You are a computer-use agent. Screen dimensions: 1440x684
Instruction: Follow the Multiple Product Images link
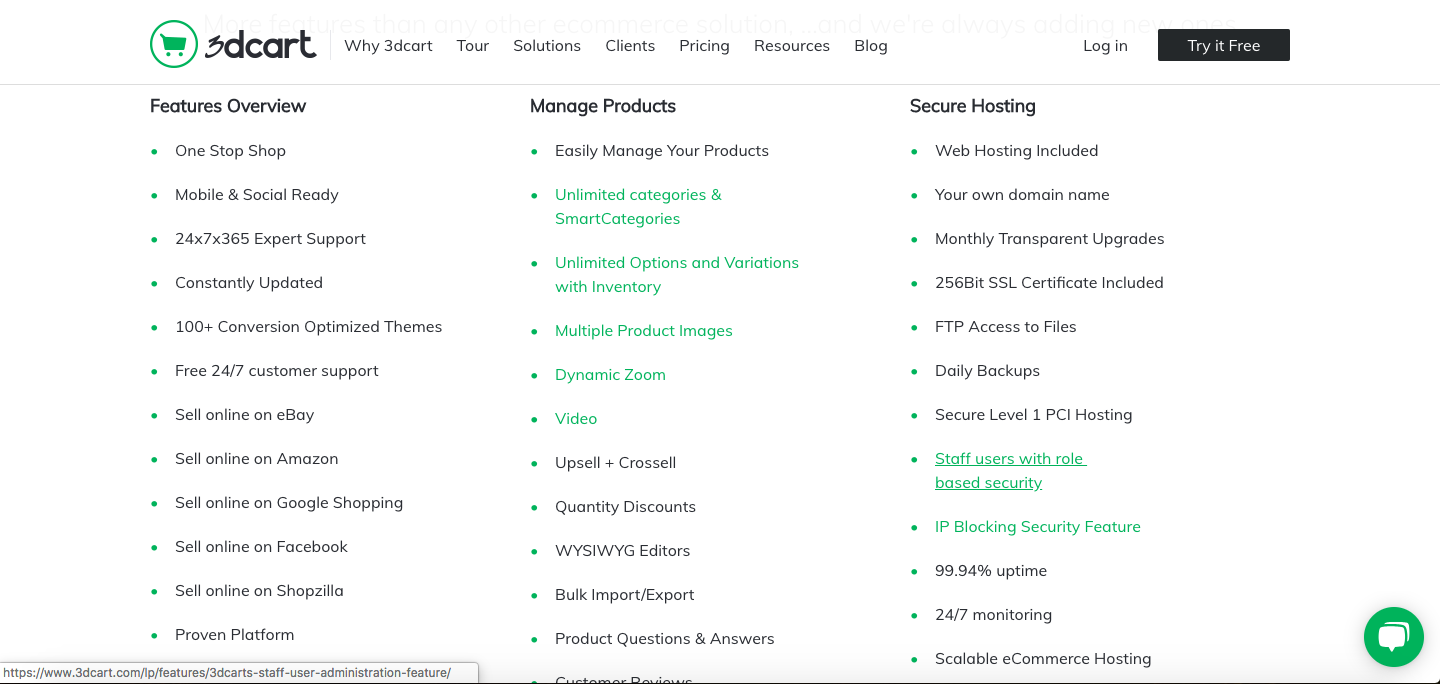644,331
